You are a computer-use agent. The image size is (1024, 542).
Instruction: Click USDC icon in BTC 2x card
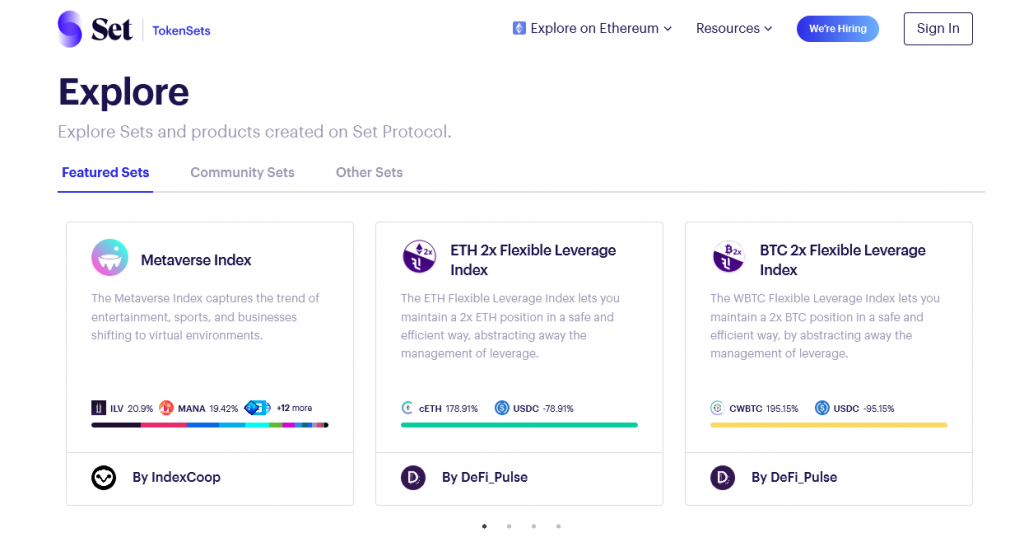pyautogui.click(x=822, y=408)
